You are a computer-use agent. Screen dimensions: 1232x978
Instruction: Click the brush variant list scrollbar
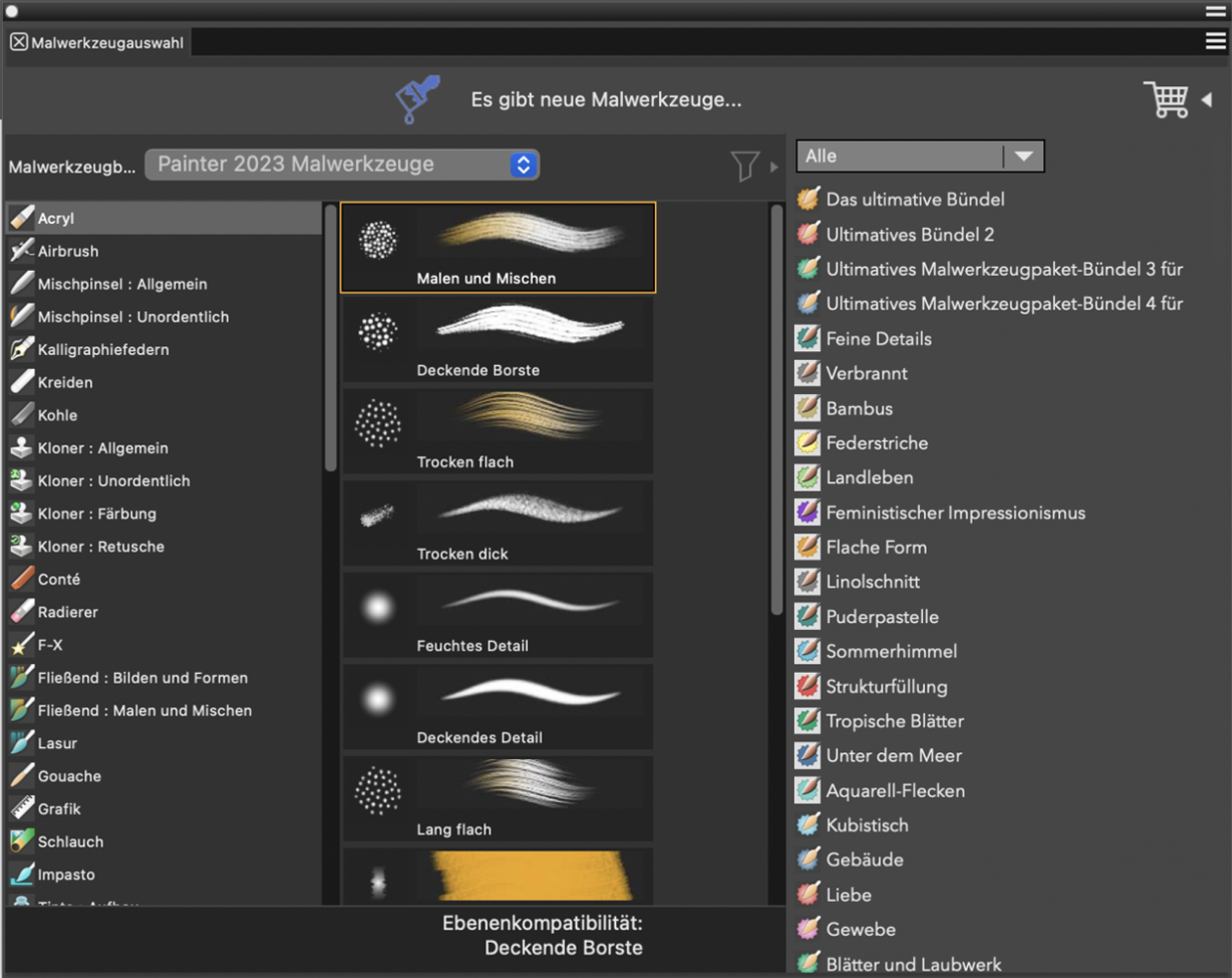pos(776,411)
